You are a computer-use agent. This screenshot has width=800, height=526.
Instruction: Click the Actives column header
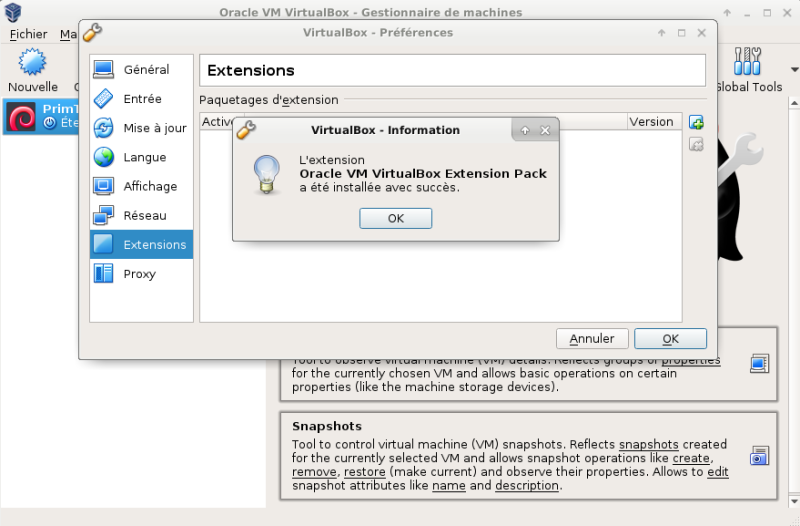(x=217, y=122)
